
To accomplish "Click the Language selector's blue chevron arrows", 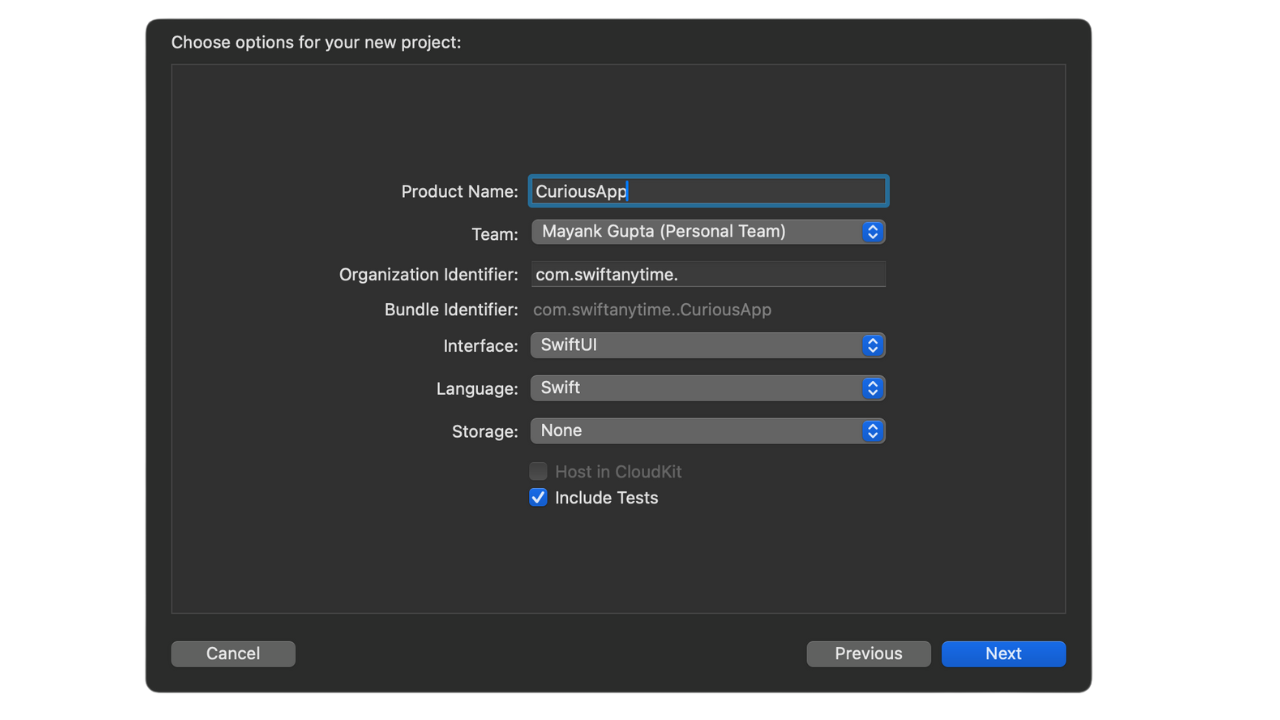I will pos(873,388).
